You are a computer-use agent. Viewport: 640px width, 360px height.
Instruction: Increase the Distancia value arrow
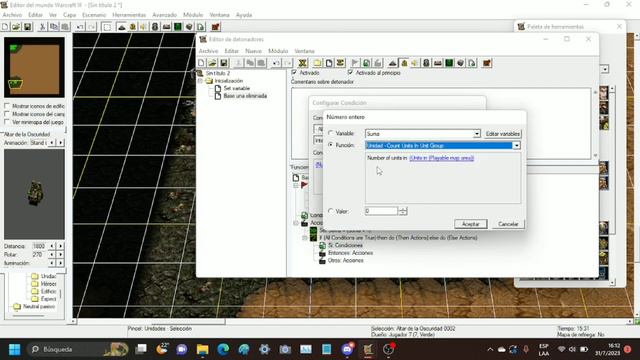click(60, 246)
